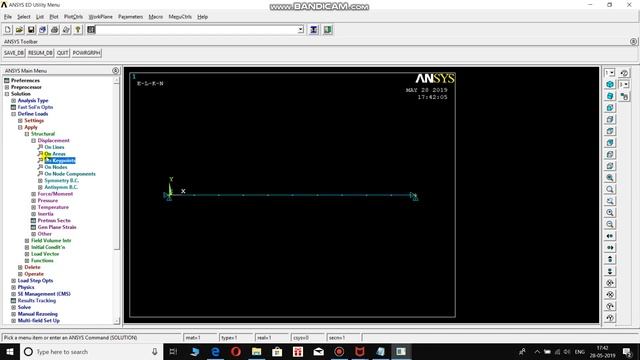The height and width of the screenshot is (360, 640).
Task: Click the Zoom In magnifier icon
Action: click(x=610, y=213)
